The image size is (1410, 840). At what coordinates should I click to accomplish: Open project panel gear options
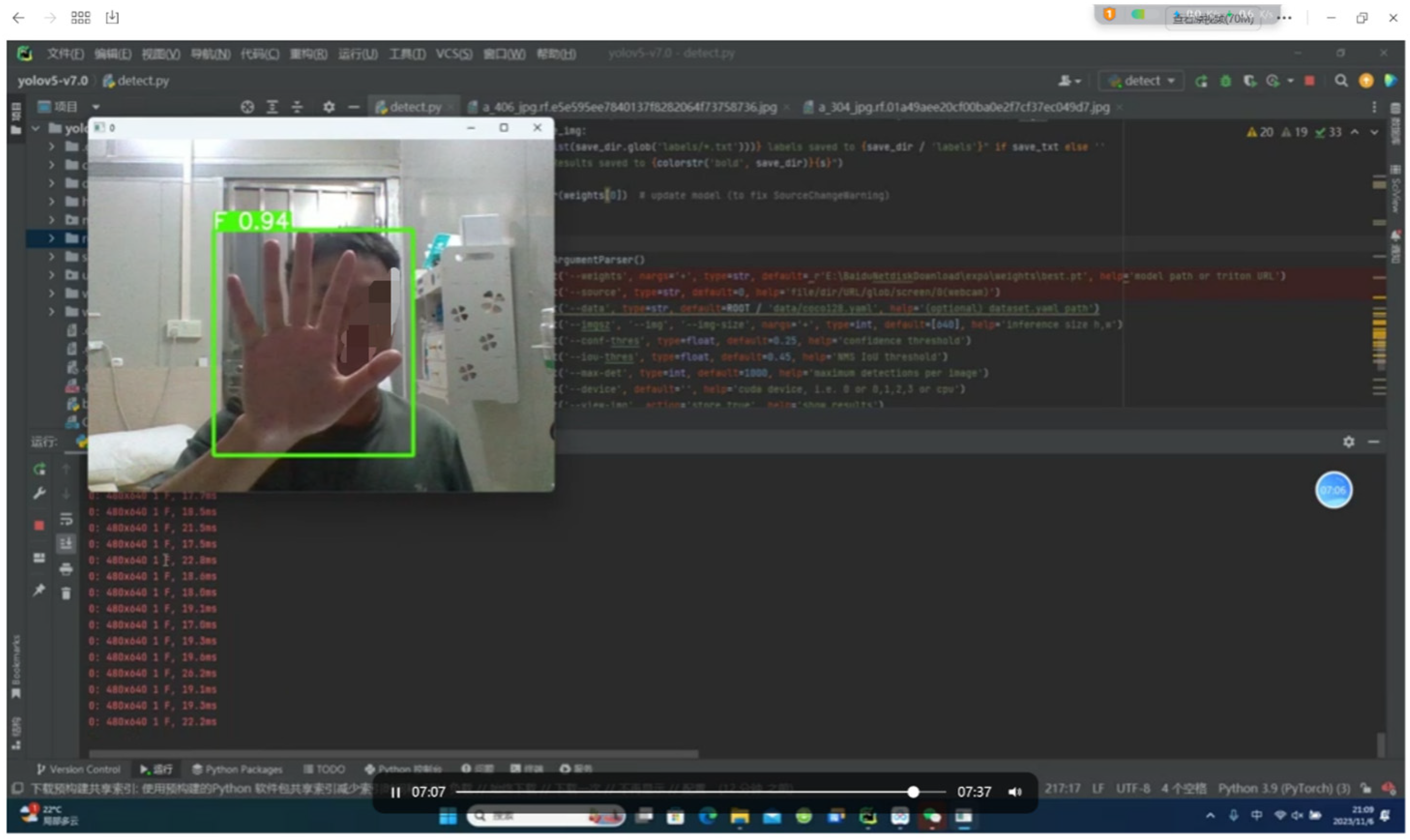click(x=329, y=107)
